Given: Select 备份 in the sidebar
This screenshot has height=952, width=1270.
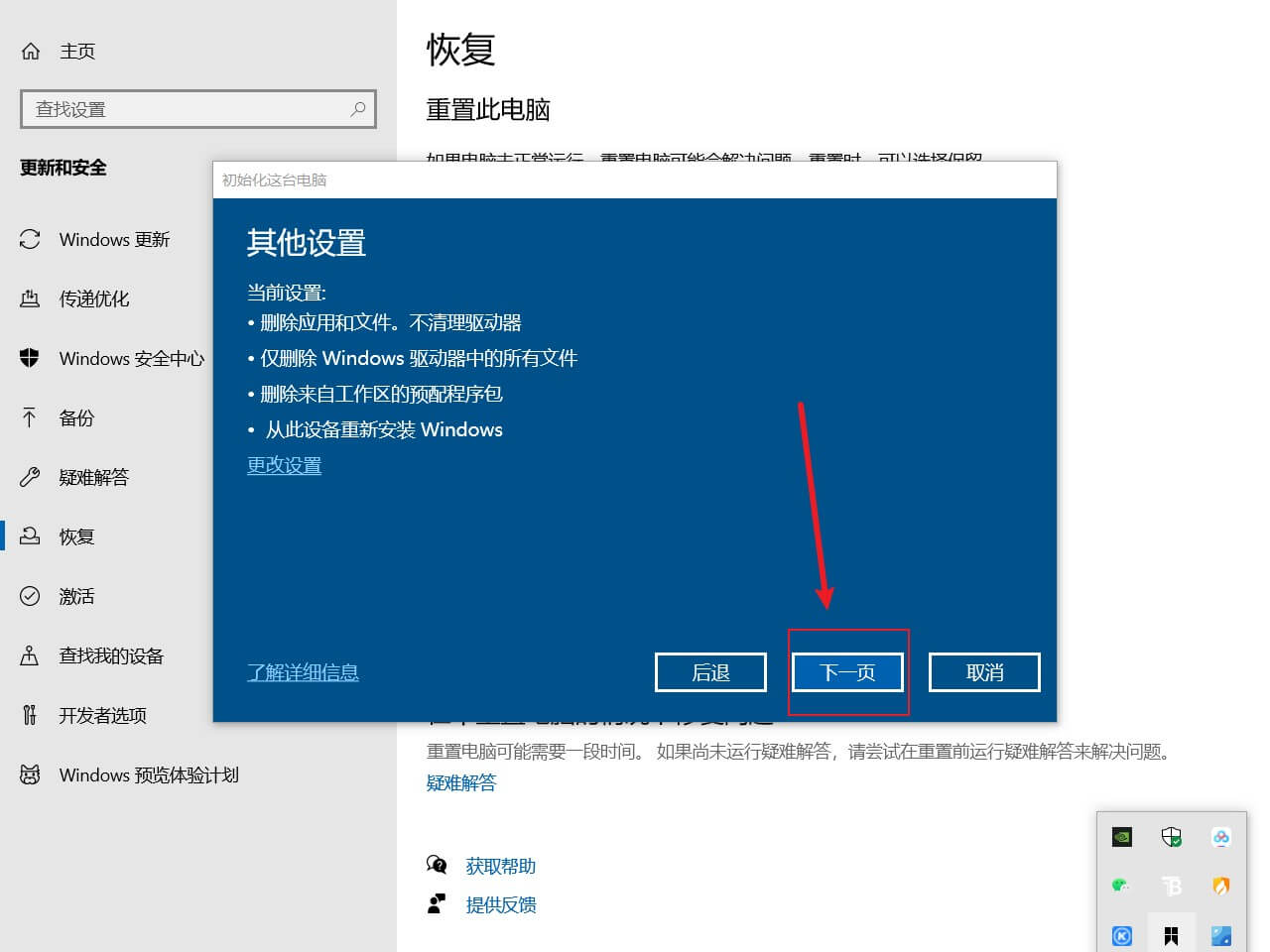Looking at the screenshot, I should point(76,417).
